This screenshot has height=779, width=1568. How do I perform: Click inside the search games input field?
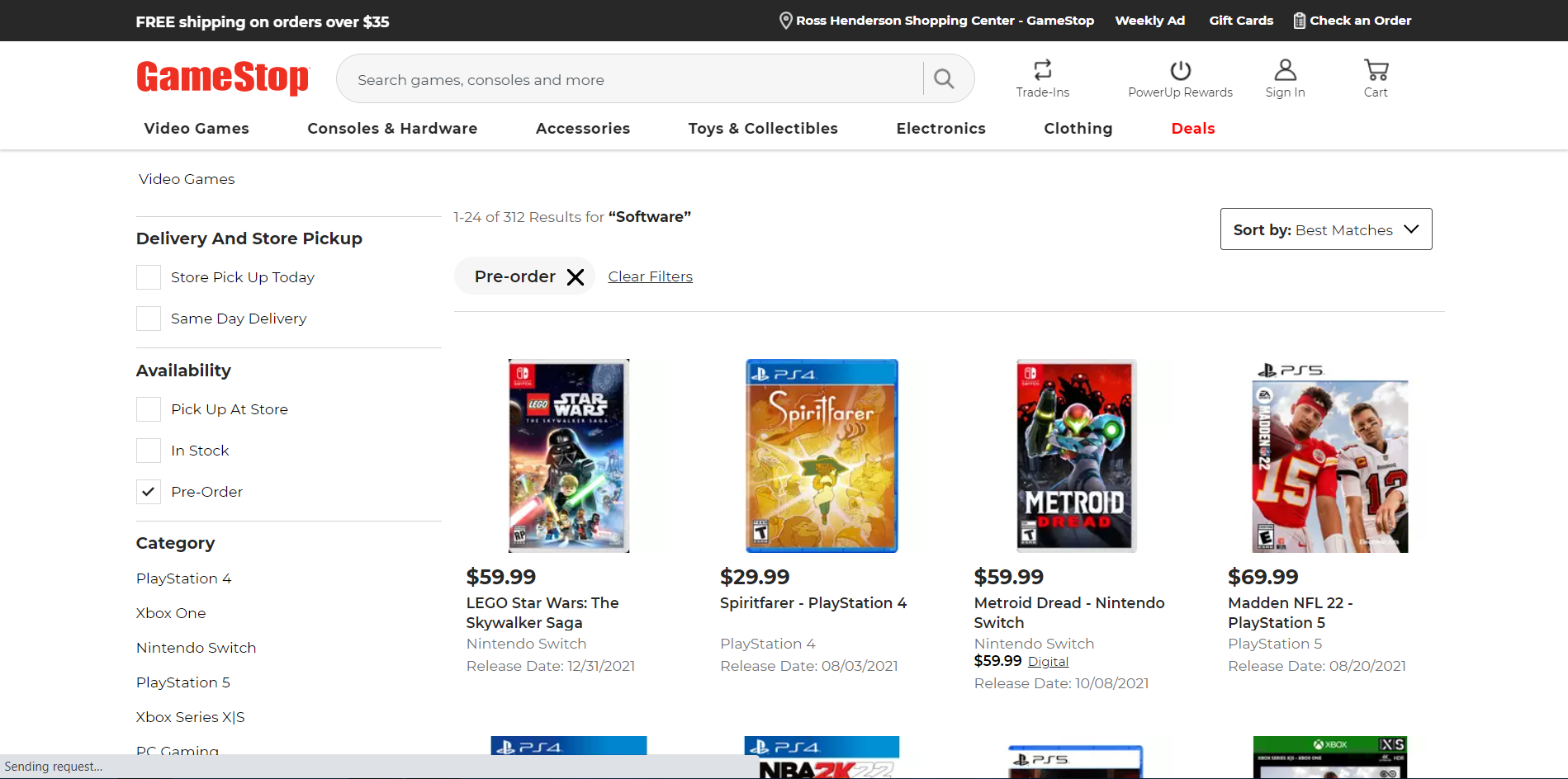pyautogui.click(x=578, y=78)
